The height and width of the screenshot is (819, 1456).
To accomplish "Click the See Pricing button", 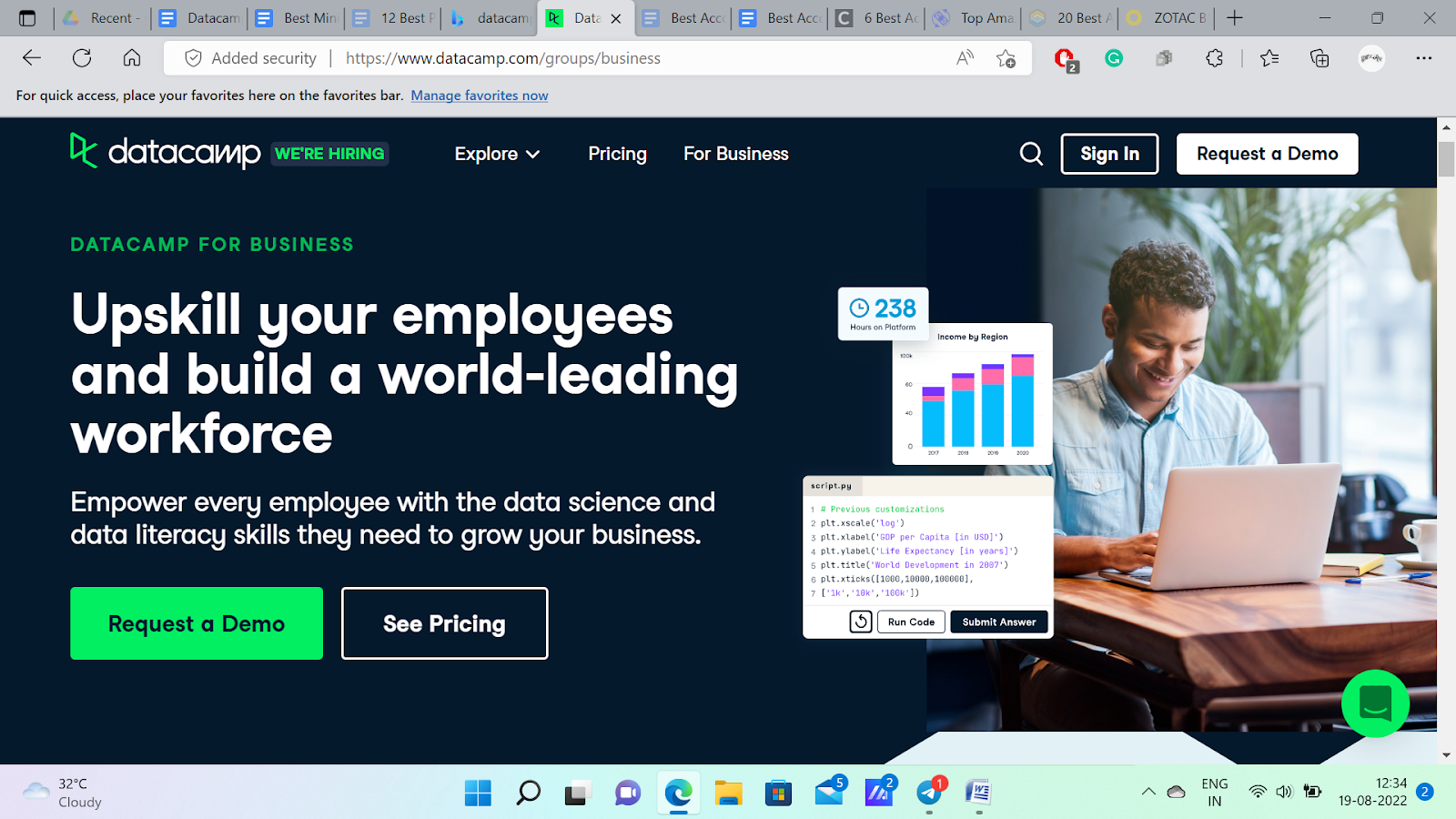I will click(444, 623).
